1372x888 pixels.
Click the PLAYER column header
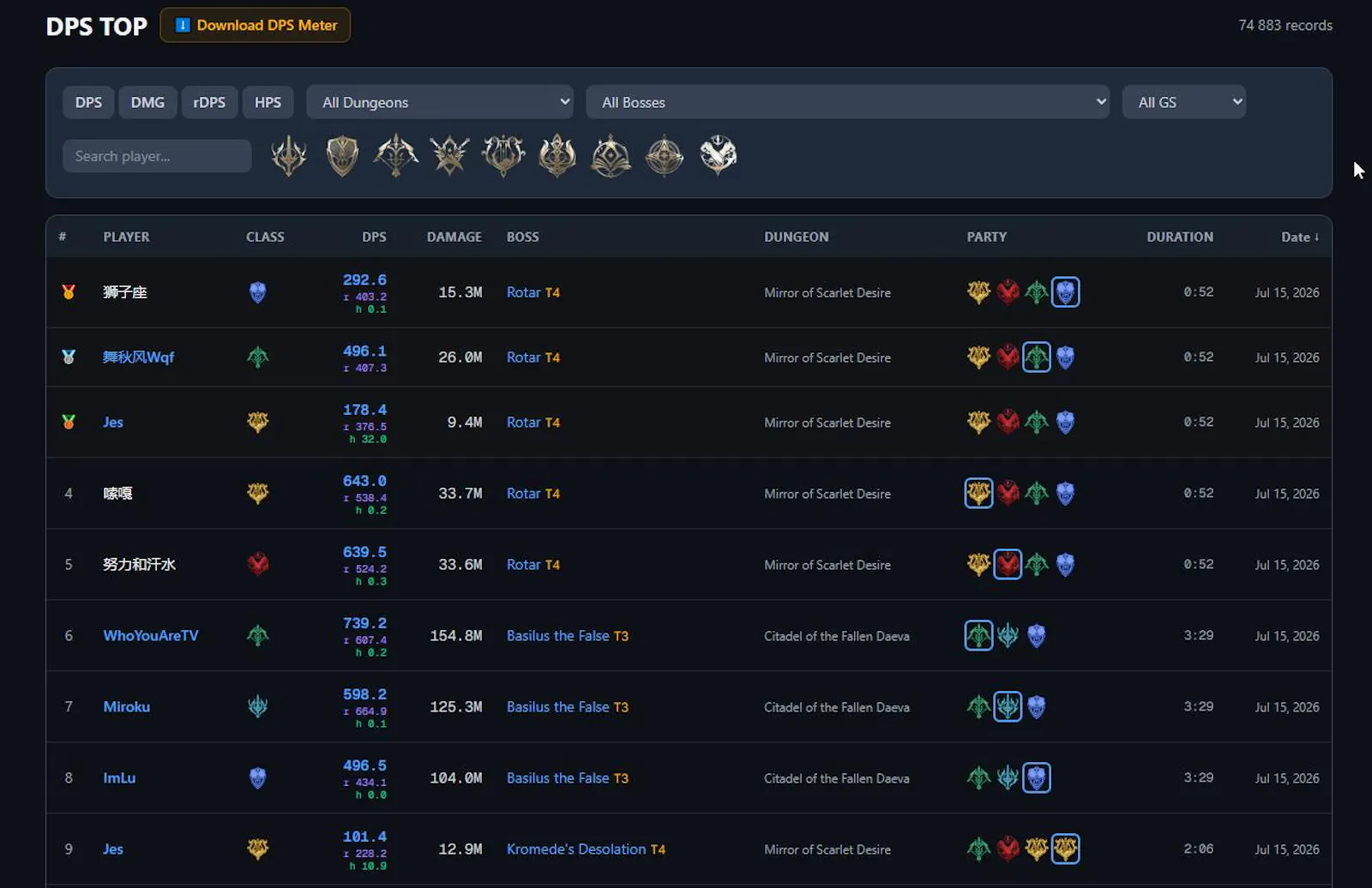click(x=126, y=237)
